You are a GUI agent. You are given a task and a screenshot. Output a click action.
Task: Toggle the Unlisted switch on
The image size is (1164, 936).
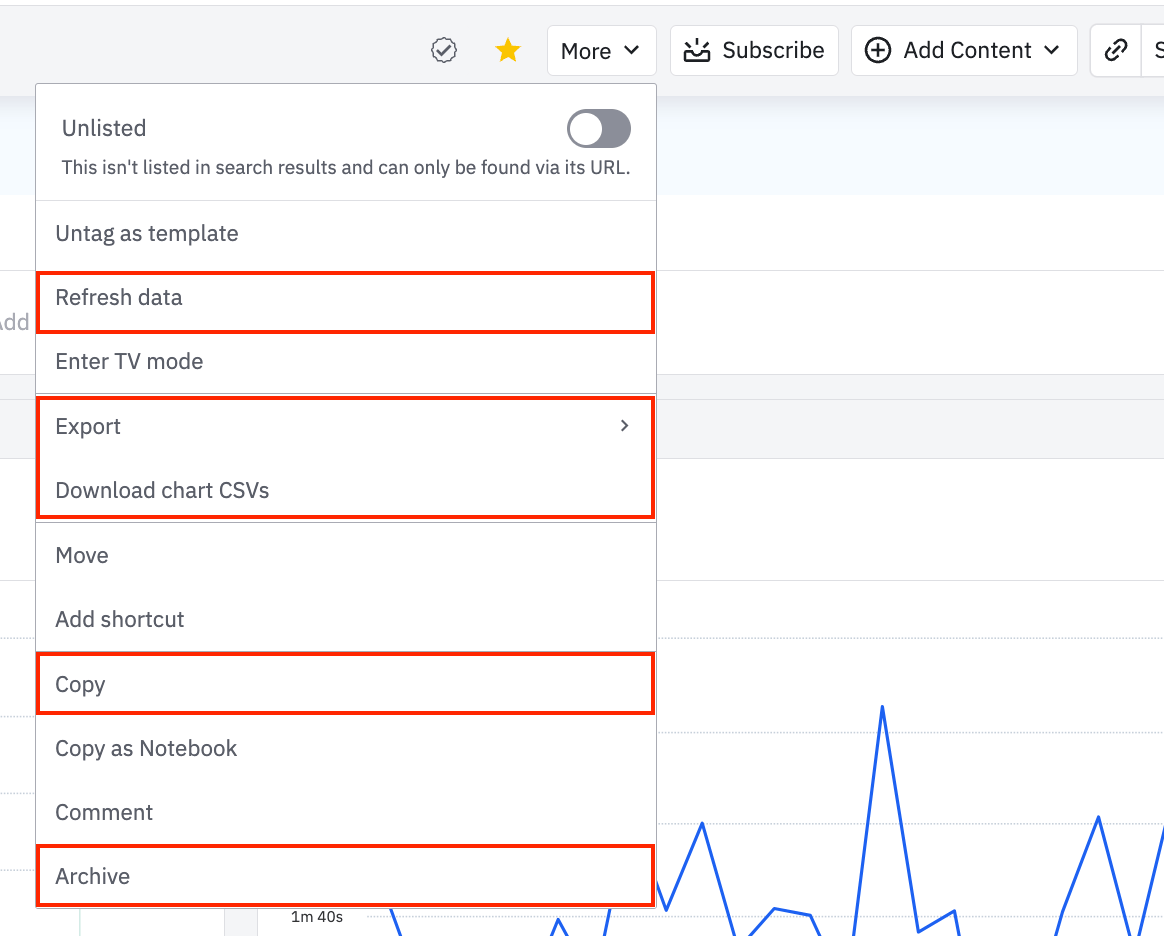pyautogui.click(x=598, y=129)
